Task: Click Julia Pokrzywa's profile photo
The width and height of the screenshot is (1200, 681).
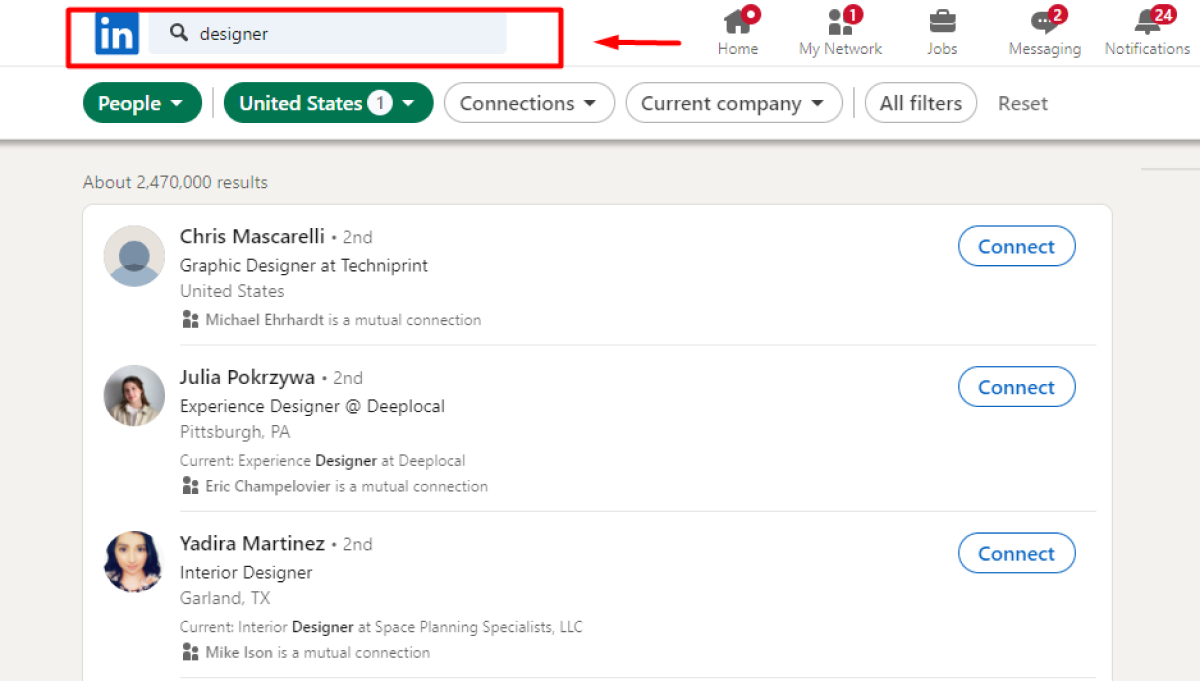Action: coord(133,395)
